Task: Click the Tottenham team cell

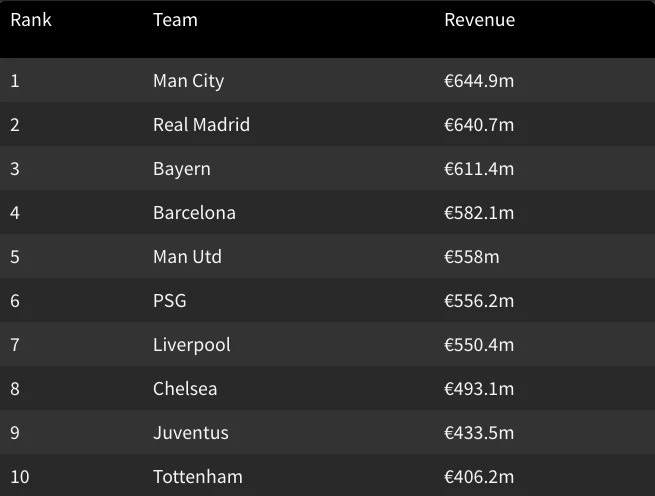Action: pos(198,476)
